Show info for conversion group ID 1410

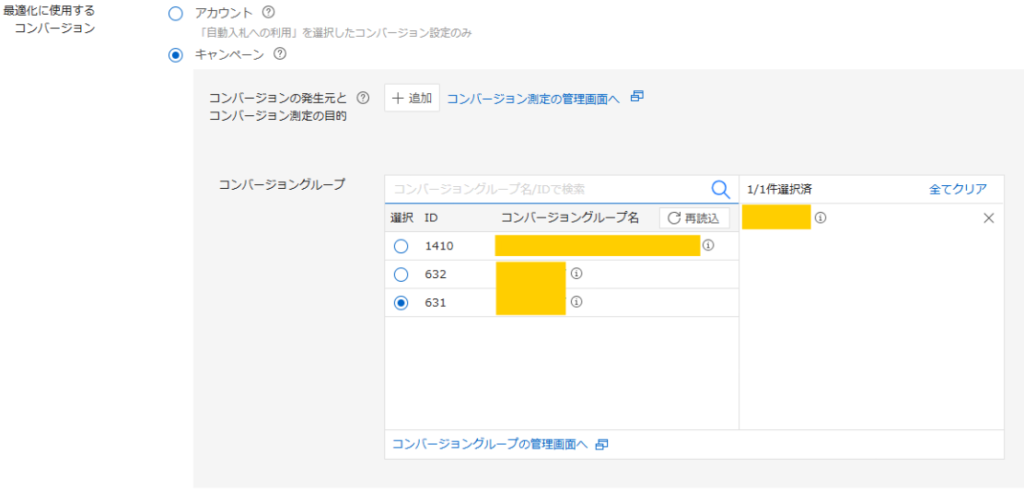pyautogui.click(x=708, y=245)
